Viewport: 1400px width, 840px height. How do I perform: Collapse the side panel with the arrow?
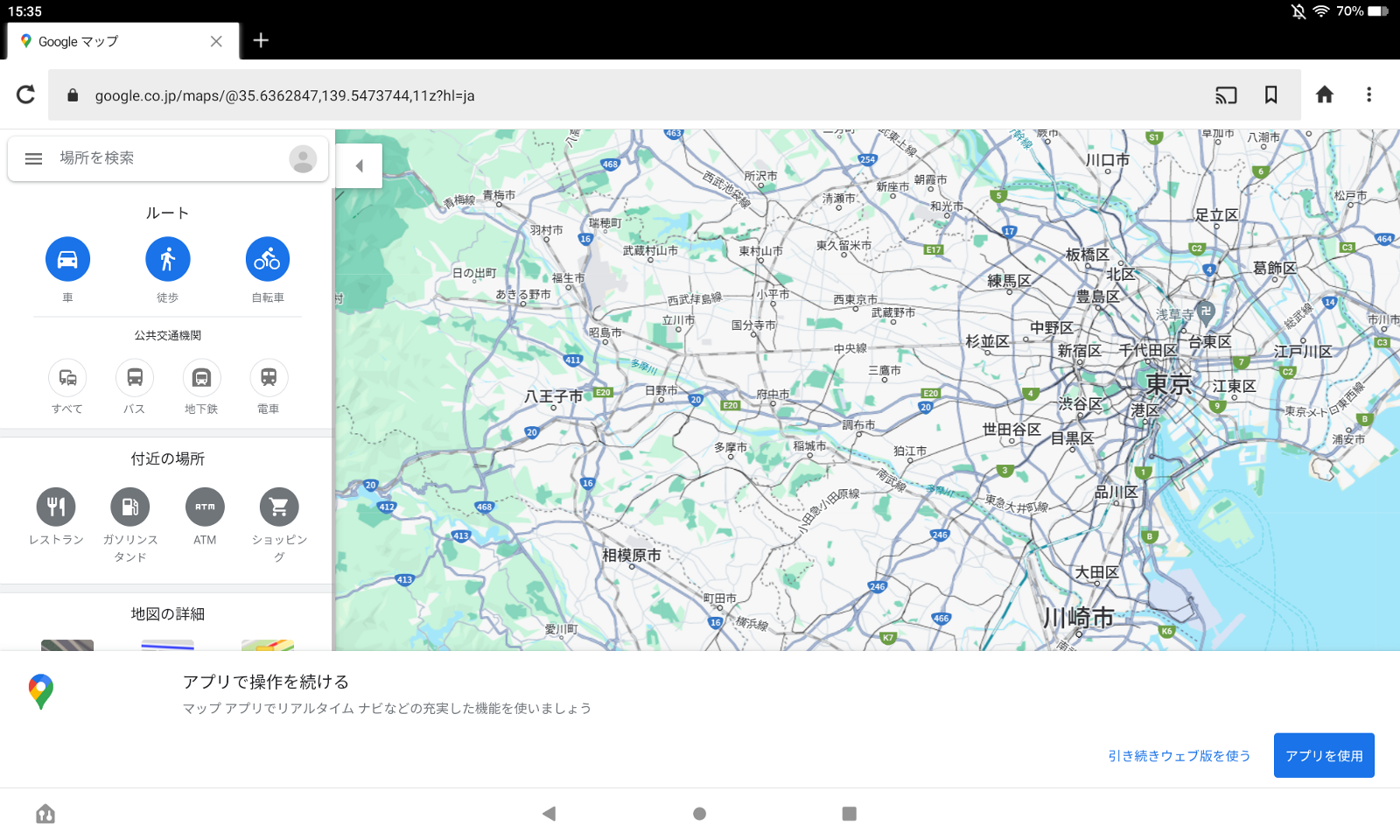(x=359, y=164)
